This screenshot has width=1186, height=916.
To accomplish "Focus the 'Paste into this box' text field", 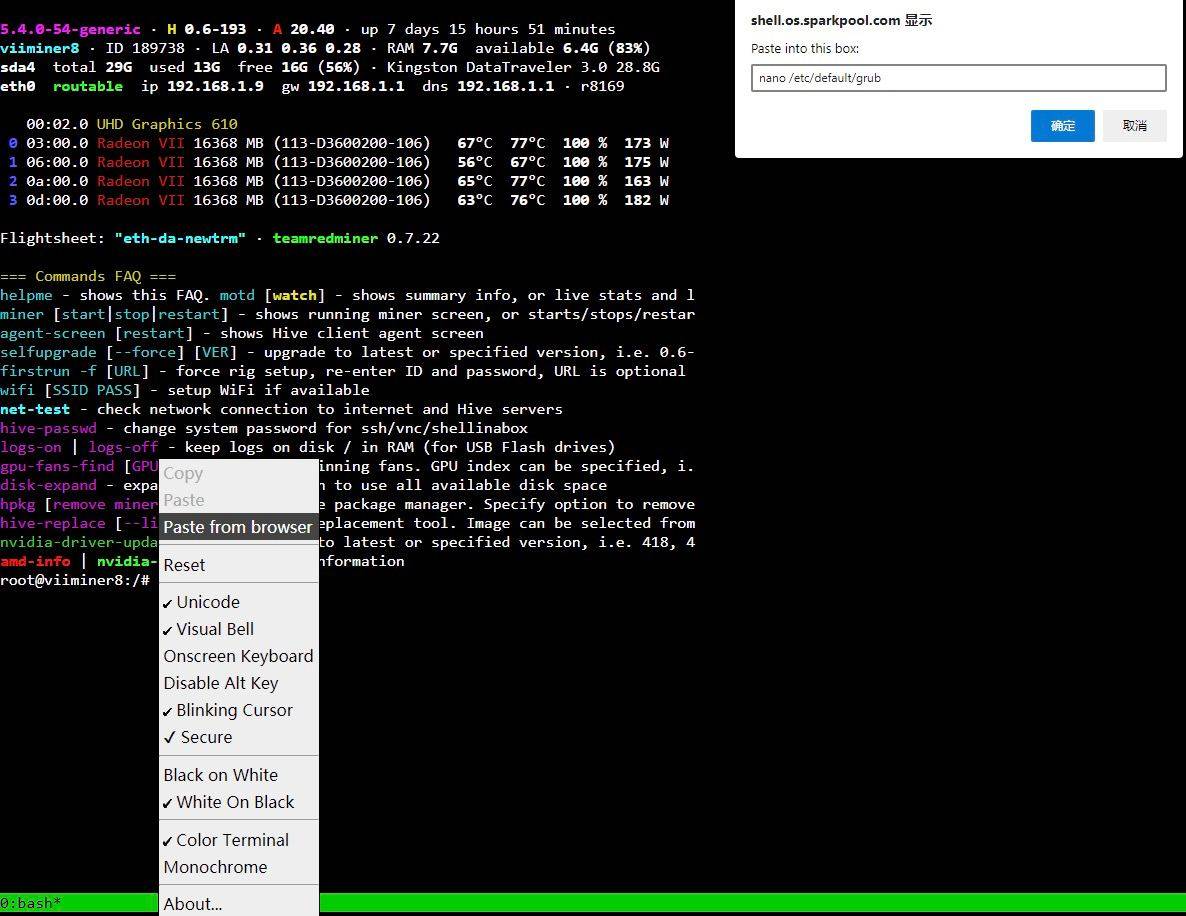I will [958, 78].
